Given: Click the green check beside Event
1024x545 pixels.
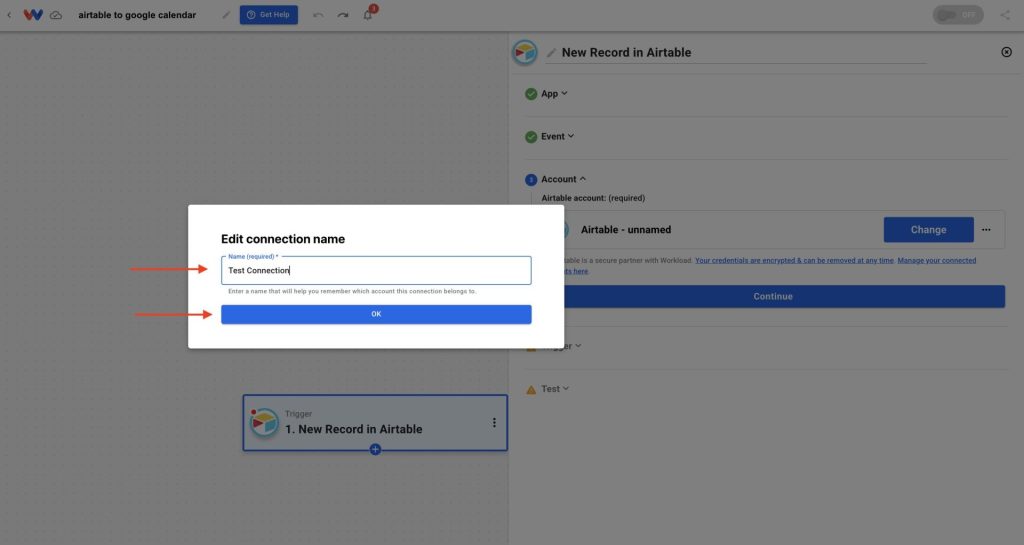Looking at the screenshot, I should click(531, 137).
